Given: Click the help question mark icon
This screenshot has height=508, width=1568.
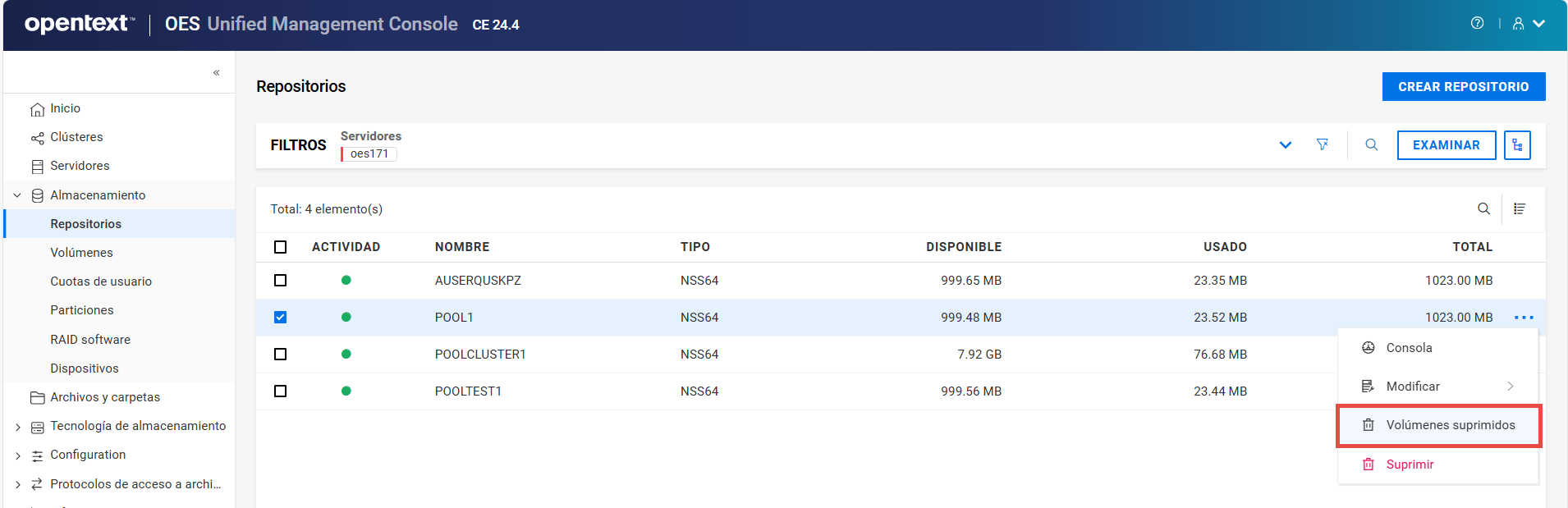Looking at the screenshot, I should [1477, 23].
